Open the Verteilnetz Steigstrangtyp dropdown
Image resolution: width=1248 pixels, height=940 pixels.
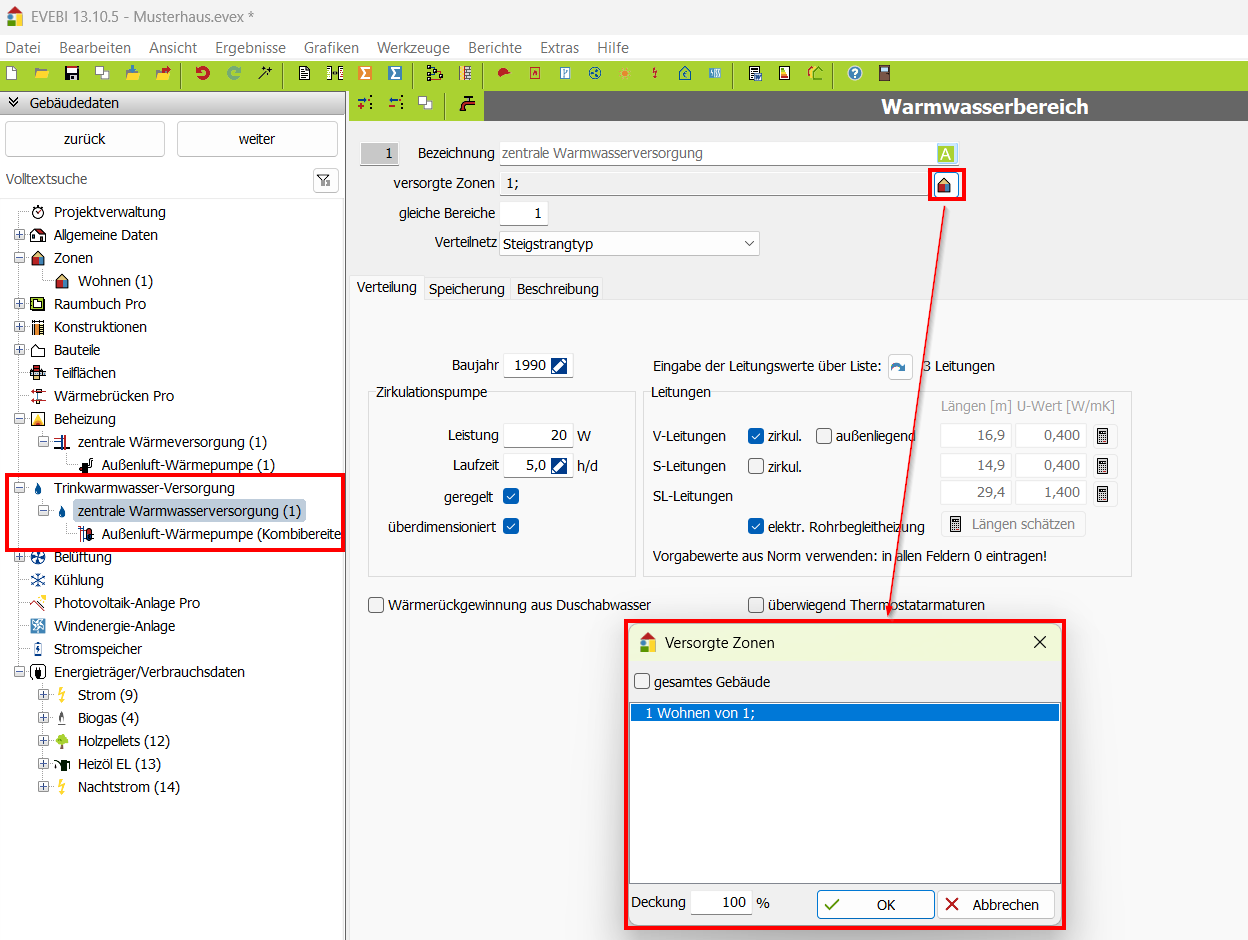[629, 243]
